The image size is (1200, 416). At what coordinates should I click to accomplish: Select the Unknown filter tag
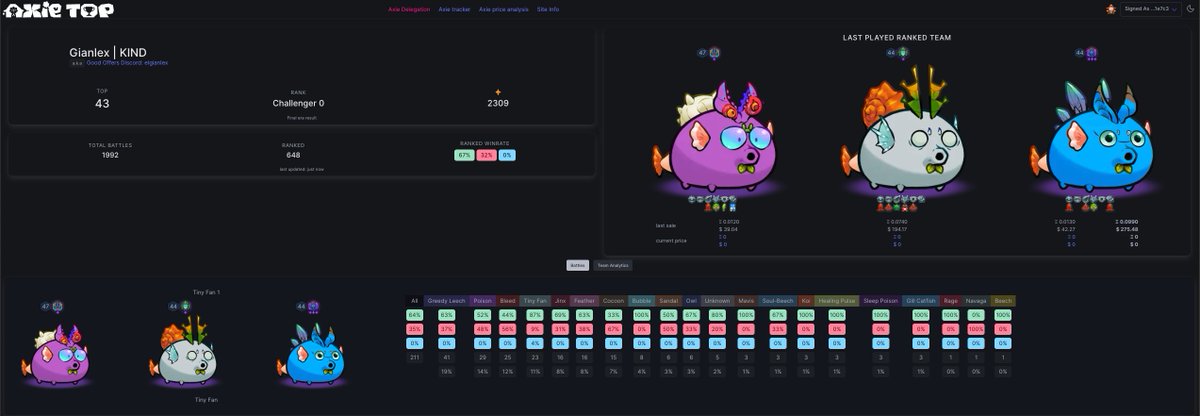(x=717, y=300)
